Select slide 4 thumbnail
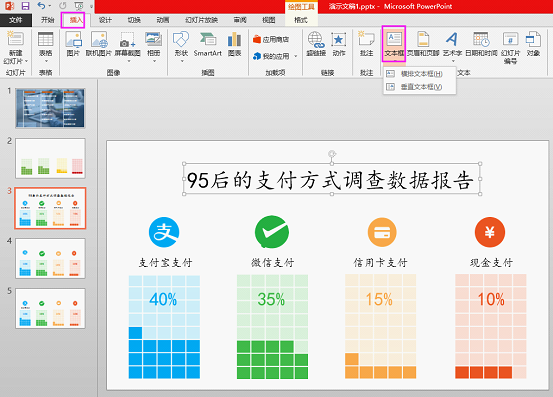The image size is (553, 397). coord(50,258)
